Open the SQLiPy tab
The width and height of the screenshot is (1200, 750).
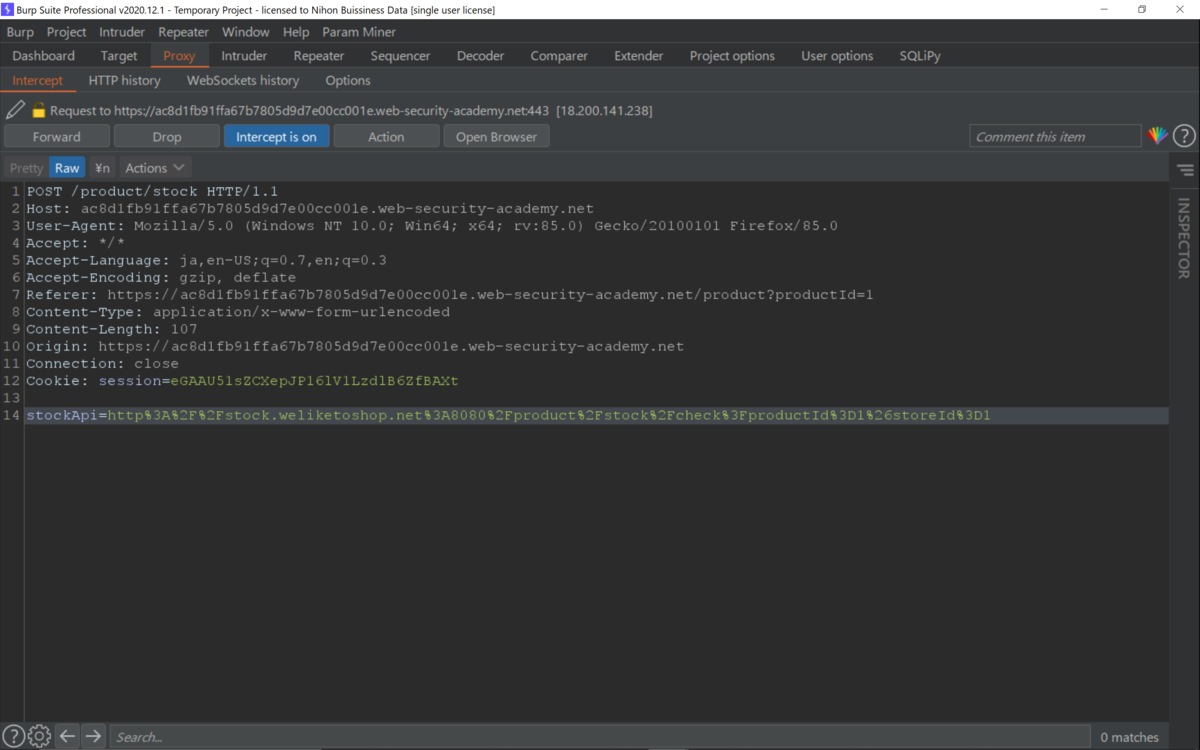click(x=920, y=56)
